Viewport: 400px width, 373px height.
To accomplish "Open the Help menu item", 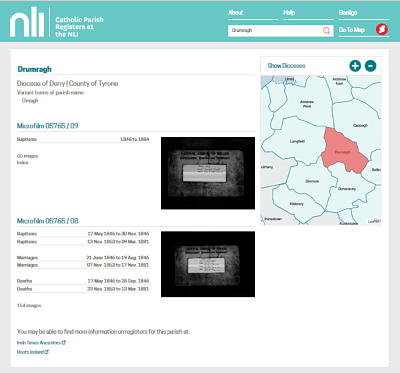I will 289,13.
